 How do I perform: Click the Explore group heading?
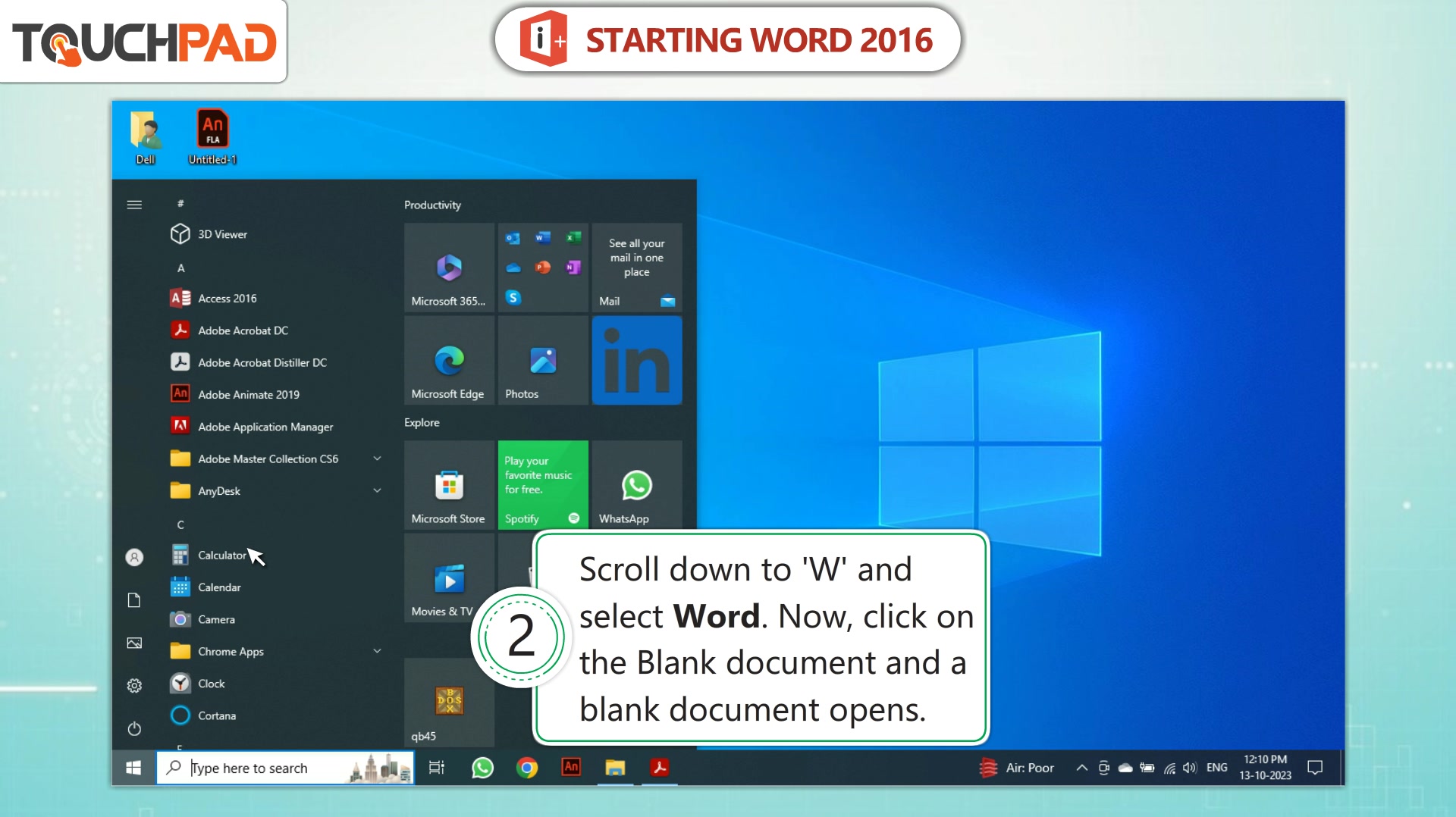click(422, 422)
